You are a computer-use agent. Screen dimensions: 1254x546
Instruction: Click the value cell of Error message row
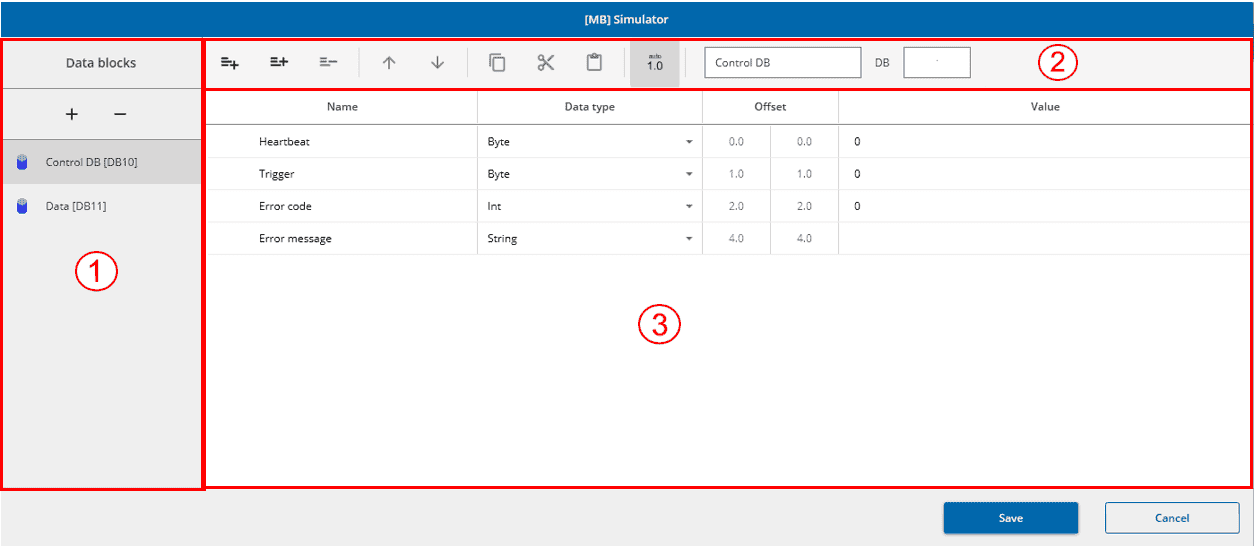tap(1045, 239)
